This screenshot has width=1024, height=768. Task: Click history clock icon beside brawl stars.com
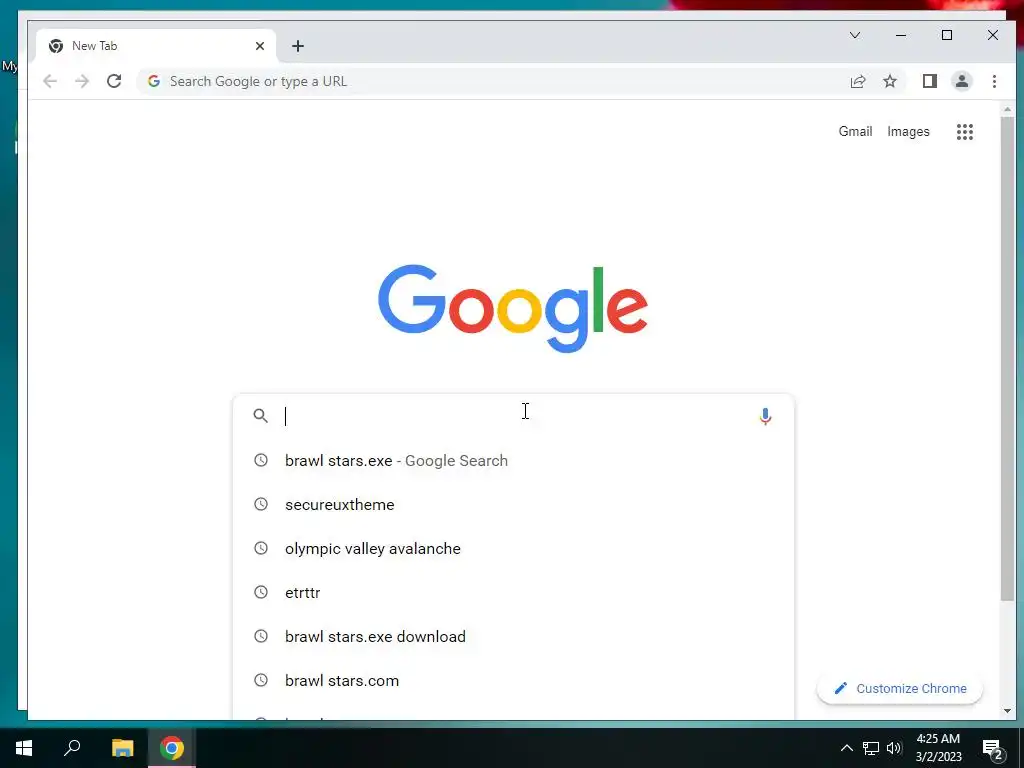click(x=261, y=680)
